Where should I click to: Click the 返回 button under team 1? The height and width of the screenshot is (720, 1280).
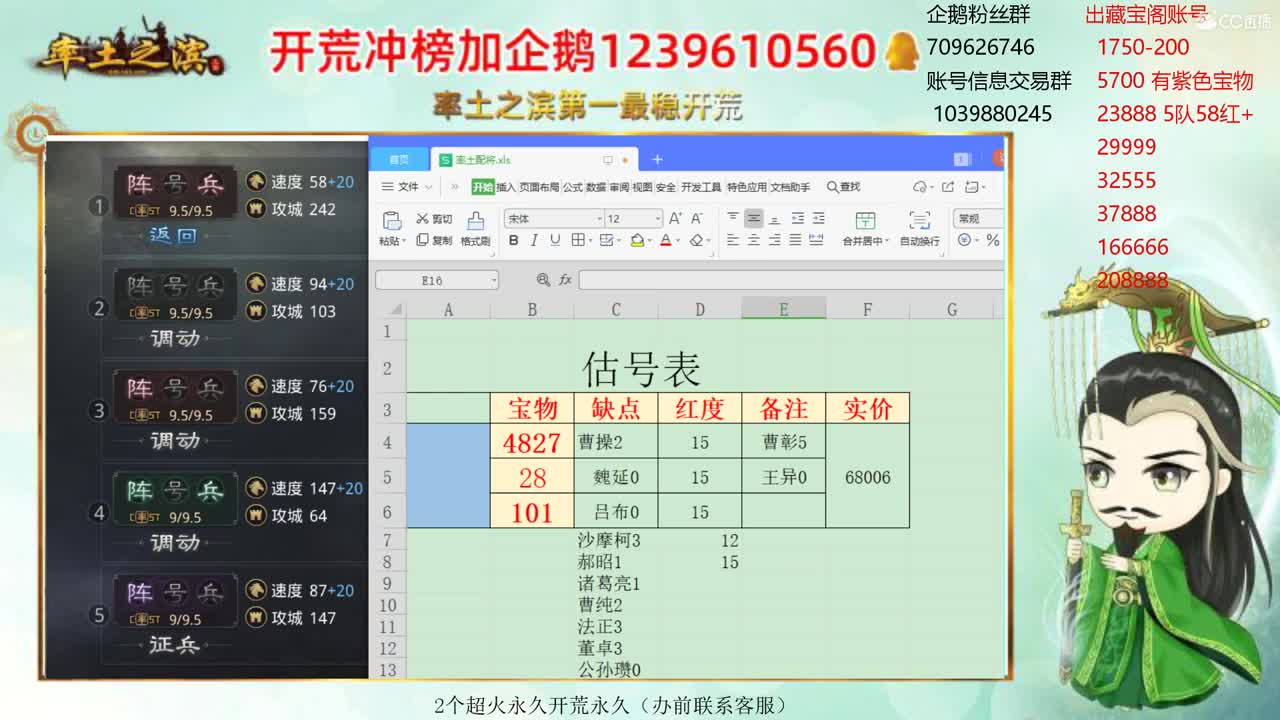tap(173, 236)
